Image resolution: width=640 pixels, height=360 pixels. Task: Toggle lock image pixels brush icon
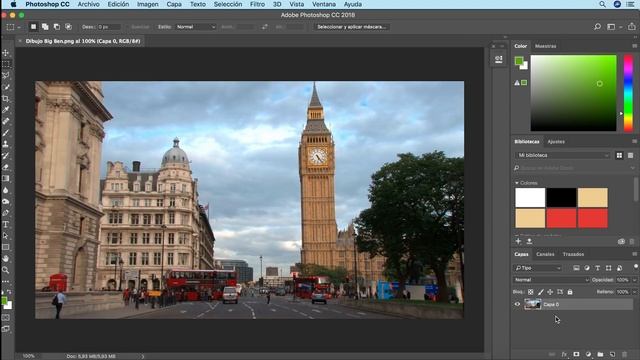point(540,292)
